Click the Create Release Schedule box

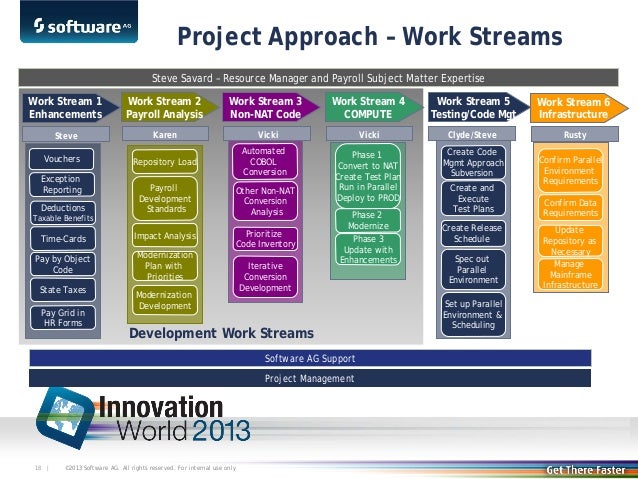[473, 234]
